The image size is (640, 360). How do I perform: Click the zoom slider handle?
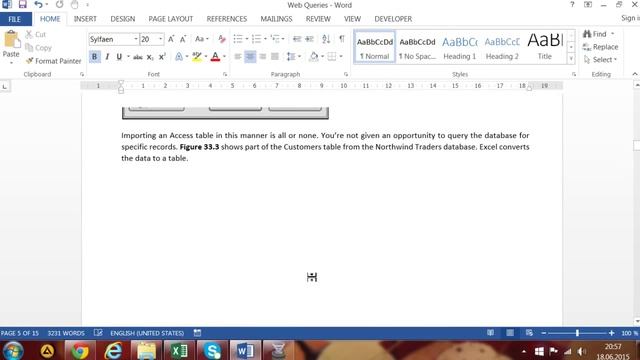click(577, 333)
